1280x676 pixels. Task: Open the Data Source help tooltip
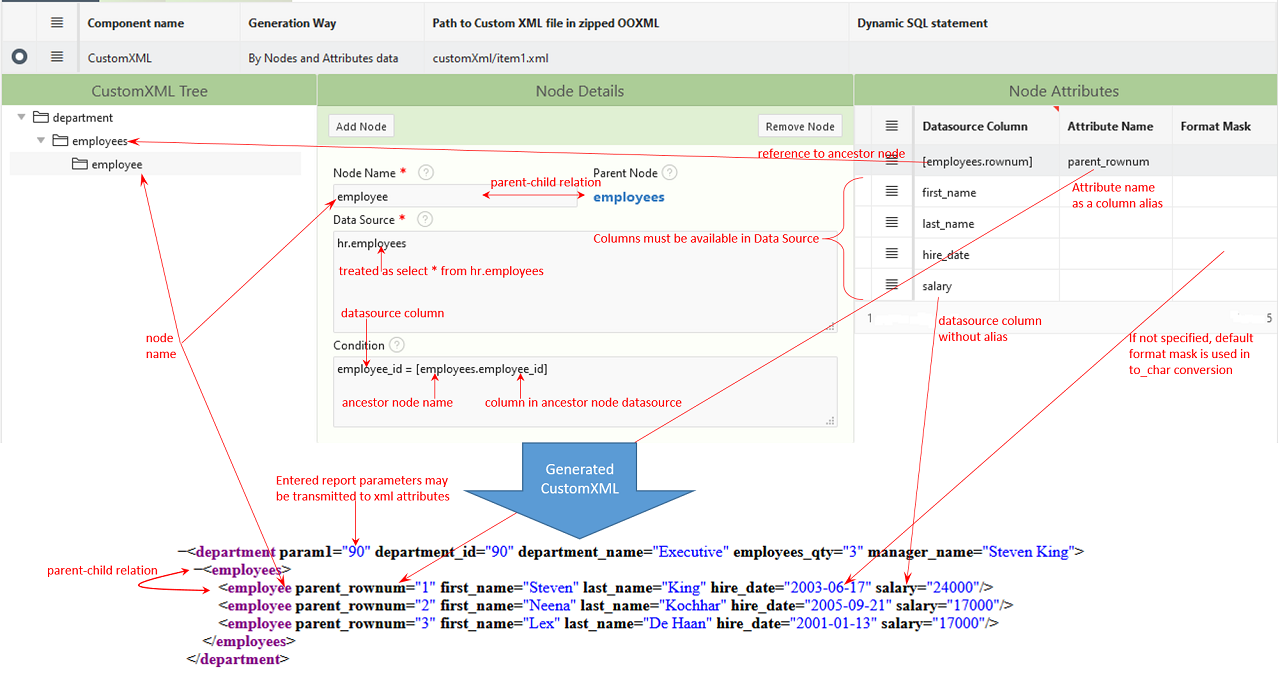424,219
